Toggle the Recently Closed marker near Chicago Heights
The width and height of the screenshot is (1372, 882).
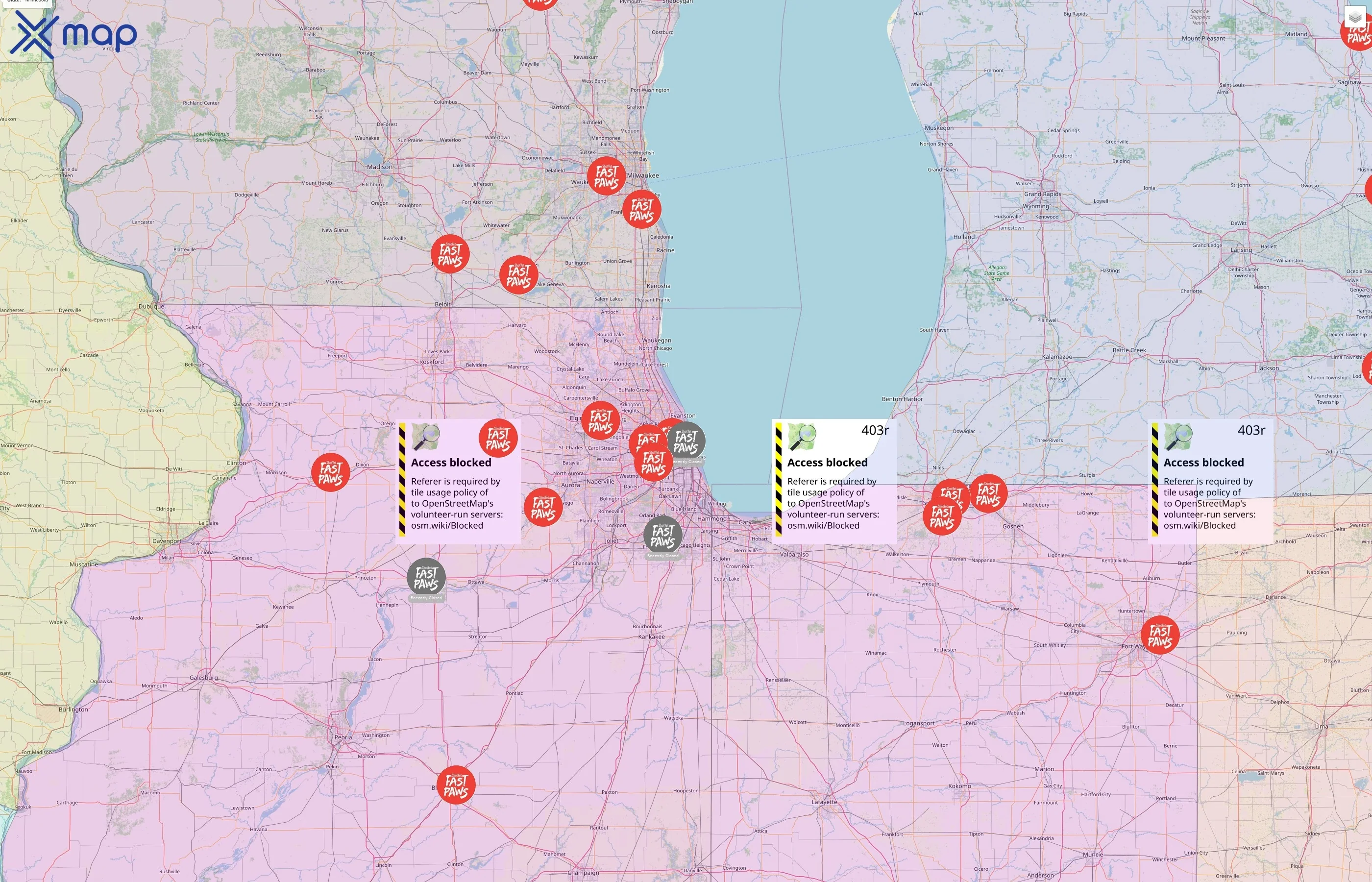point(664,536)
